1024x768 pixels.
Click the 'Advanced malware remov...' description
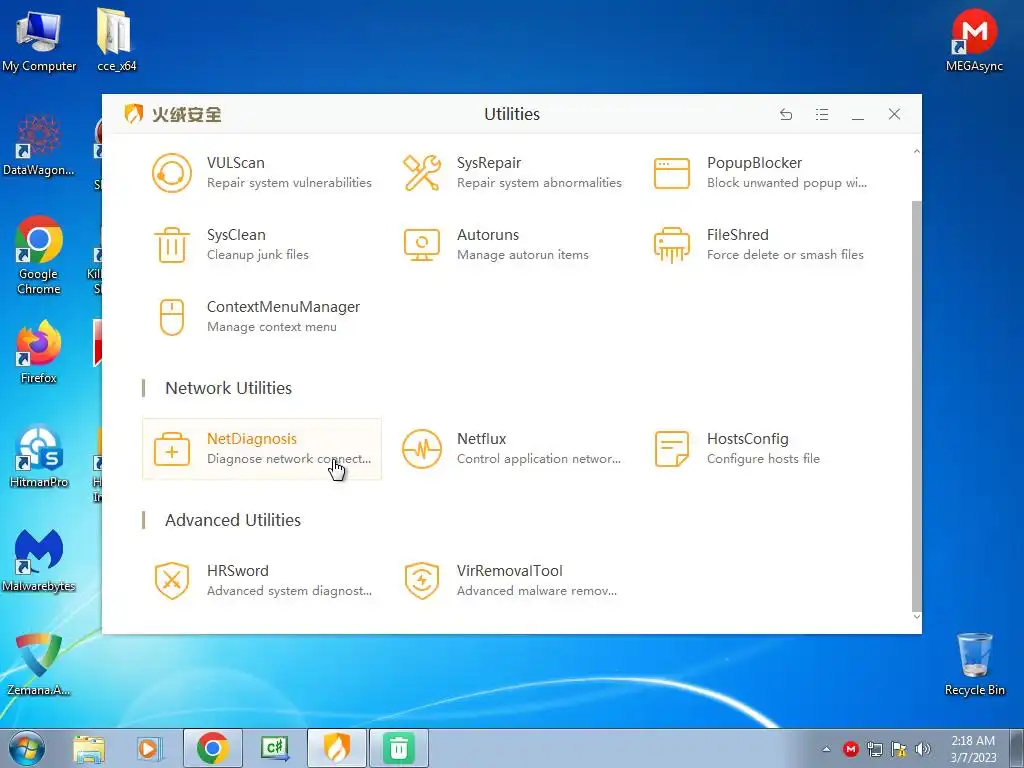pos(537,591)
